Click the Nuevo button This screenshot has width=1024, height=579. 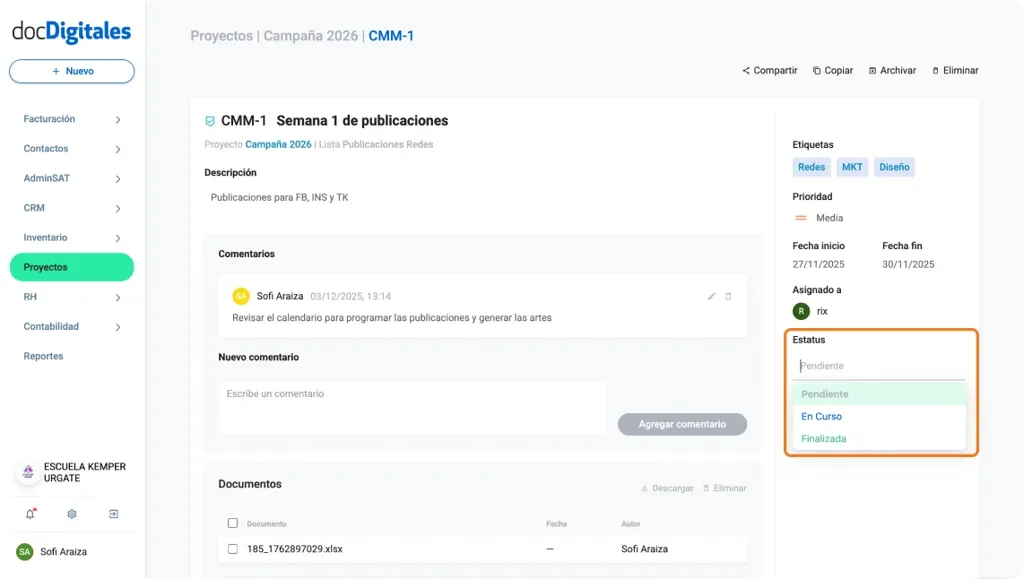click(71, 71)
